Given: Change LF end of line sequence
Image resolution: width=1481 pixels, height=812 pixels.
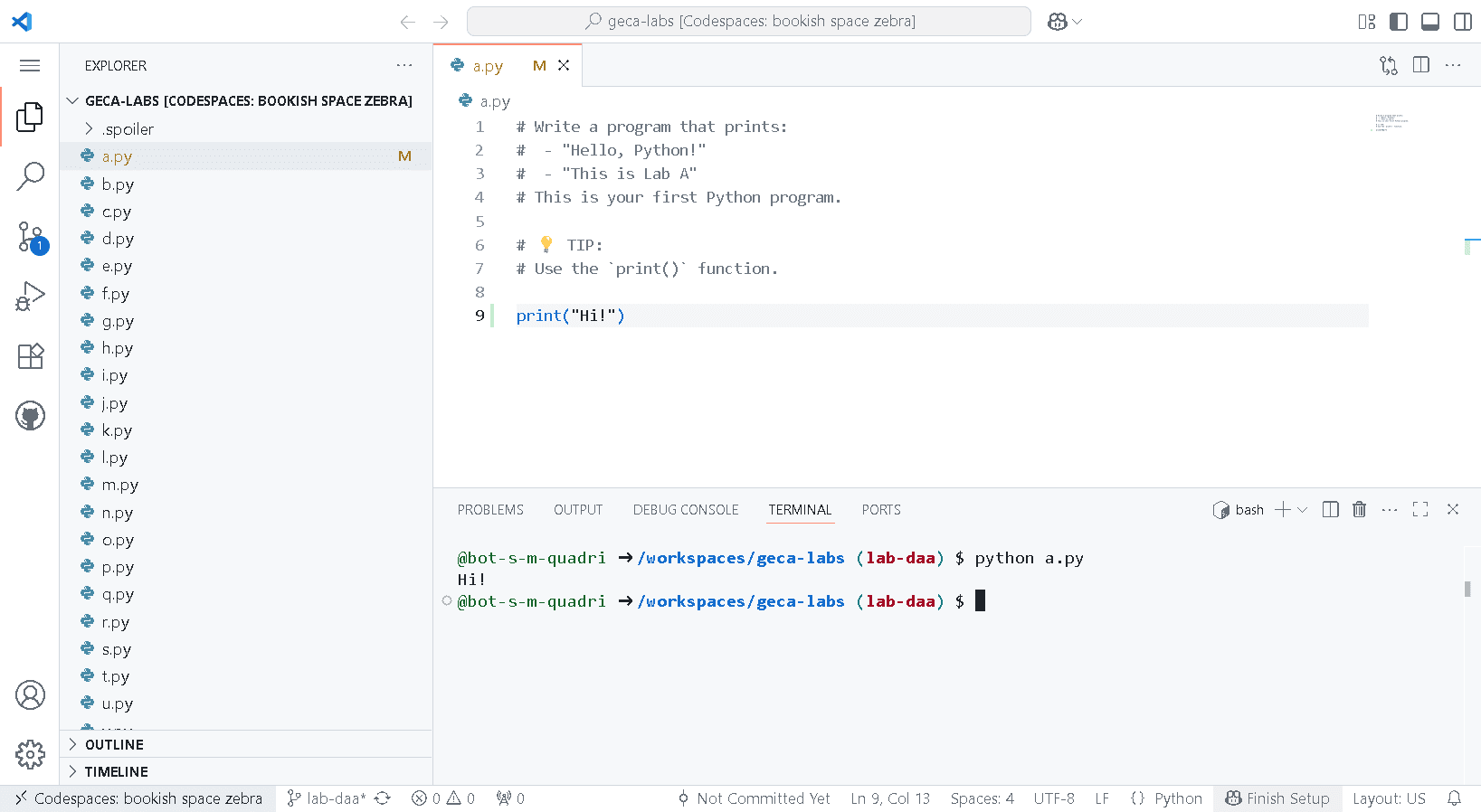Looking at the screenshot, I should tap(1102, 798).
